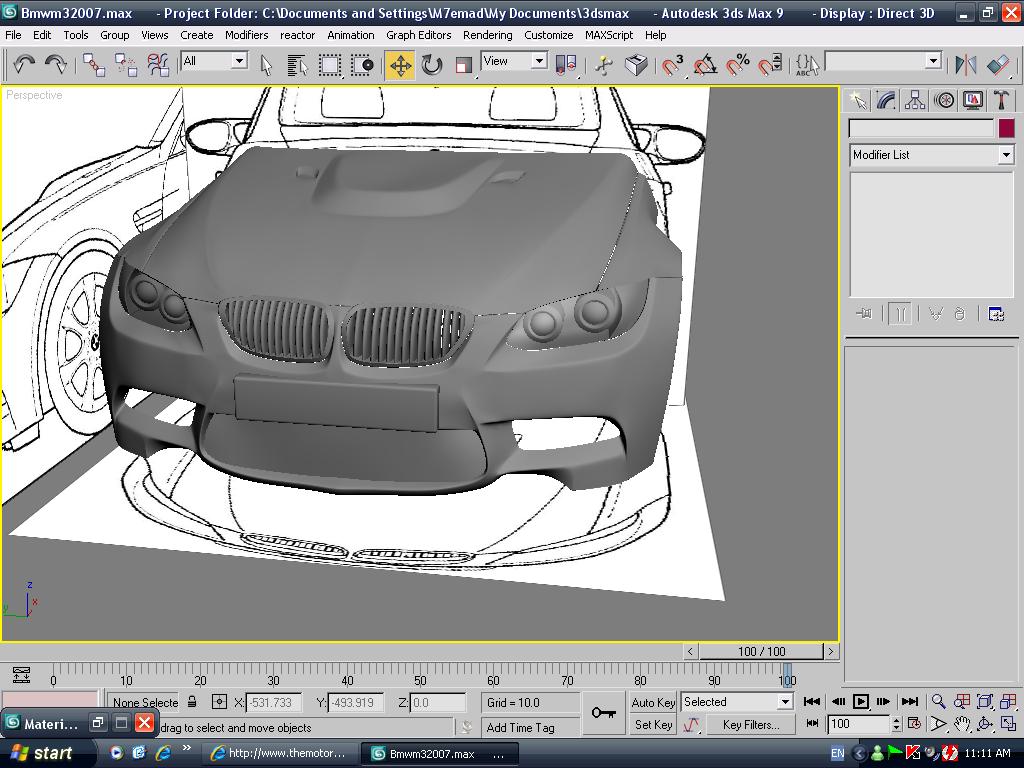Click the object color swatch
The height and width of the screenshot is (768, 1024).
pos(1006,128)
